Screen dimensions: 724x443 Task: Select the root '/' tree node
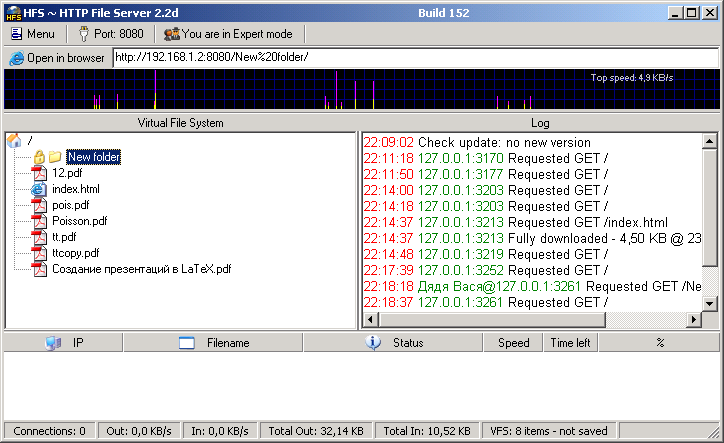coord(30,140)
